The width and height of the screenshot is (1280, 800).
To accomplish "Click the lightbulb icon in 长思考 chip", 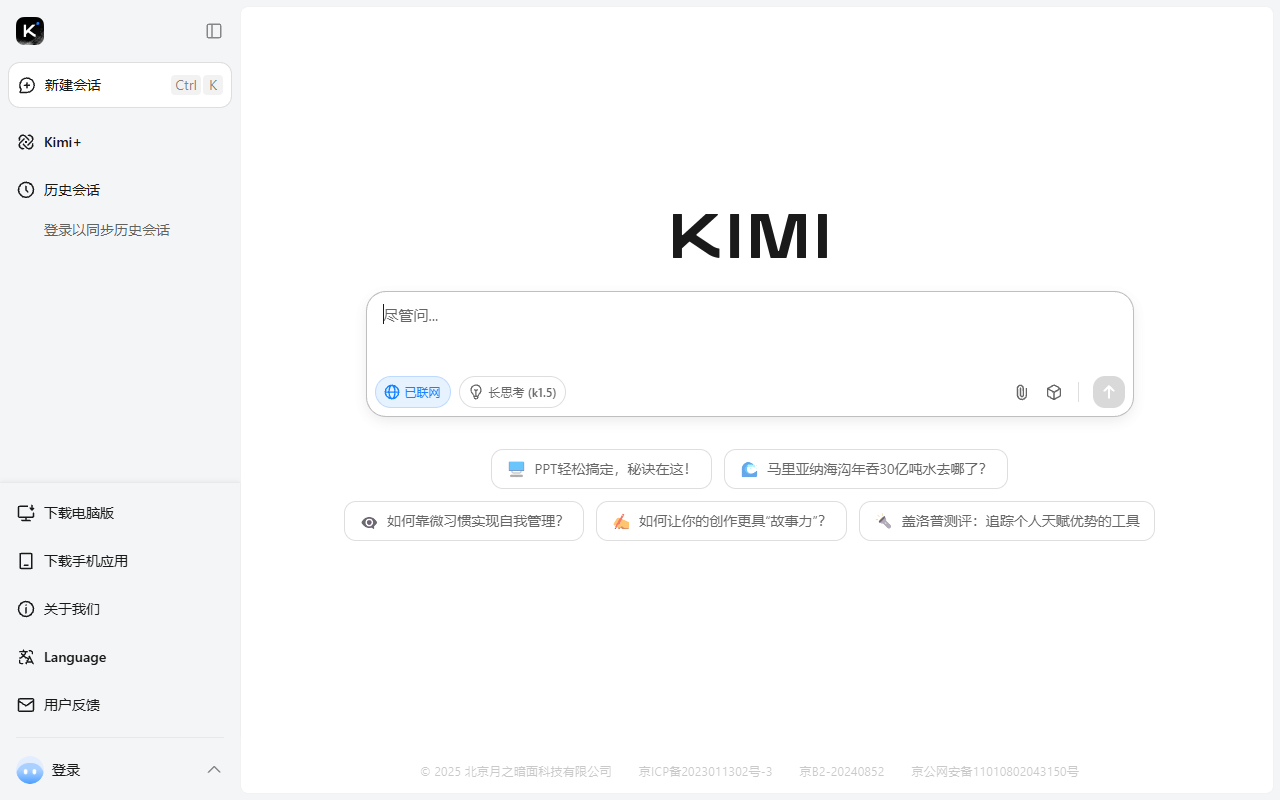I will coord(476,392).
